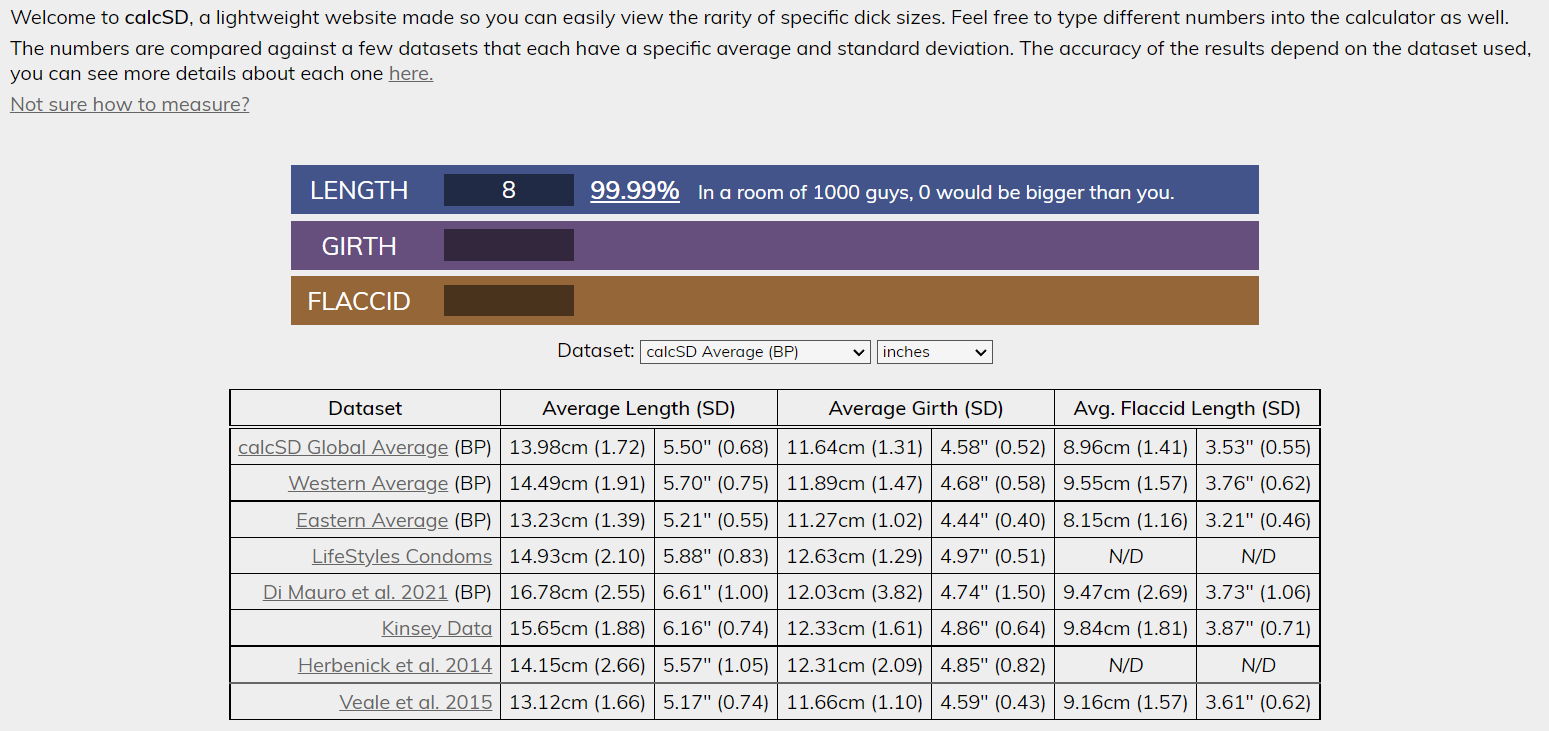The width and height of the screenshot is (1549, 731).
Task: Click the GIRTH input field
Action: point(509,245)
